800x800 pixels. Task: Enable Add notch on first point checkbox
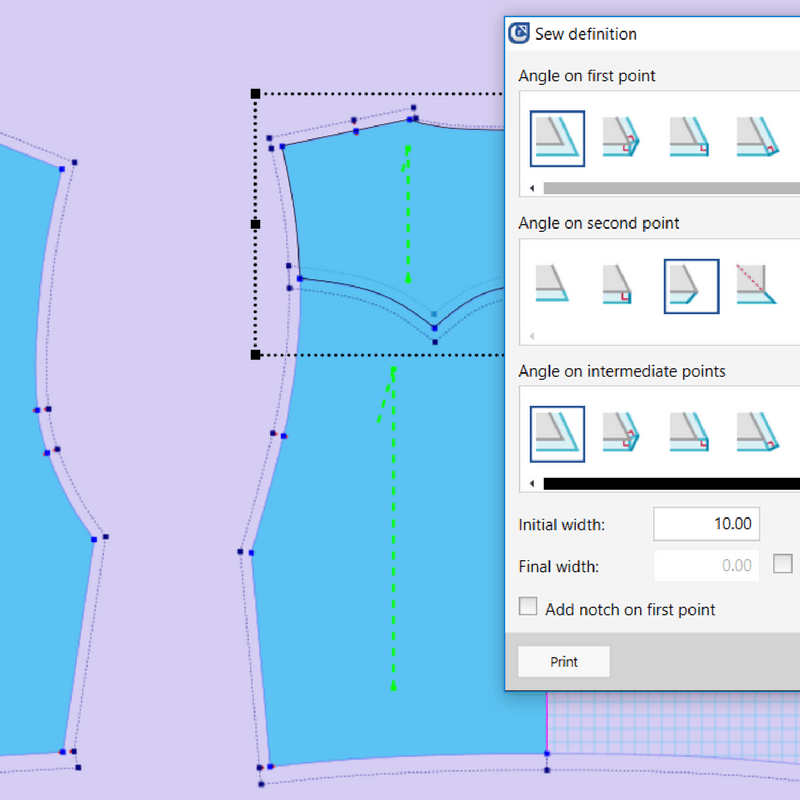click(x=528, y=607)
